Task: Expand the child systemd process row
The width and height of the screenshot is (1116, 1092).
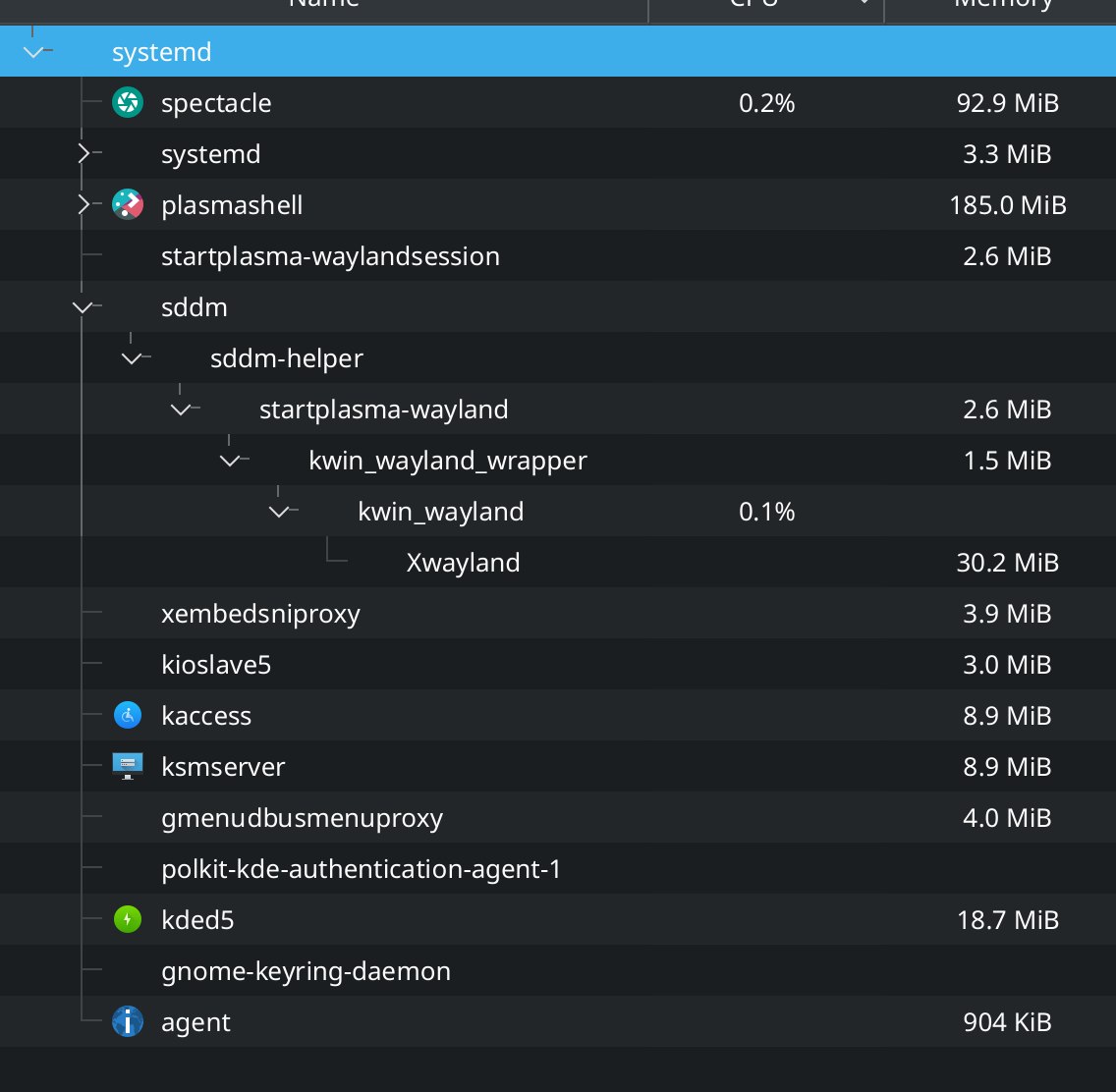Action: pyautogui.click(x=84, y=153)
